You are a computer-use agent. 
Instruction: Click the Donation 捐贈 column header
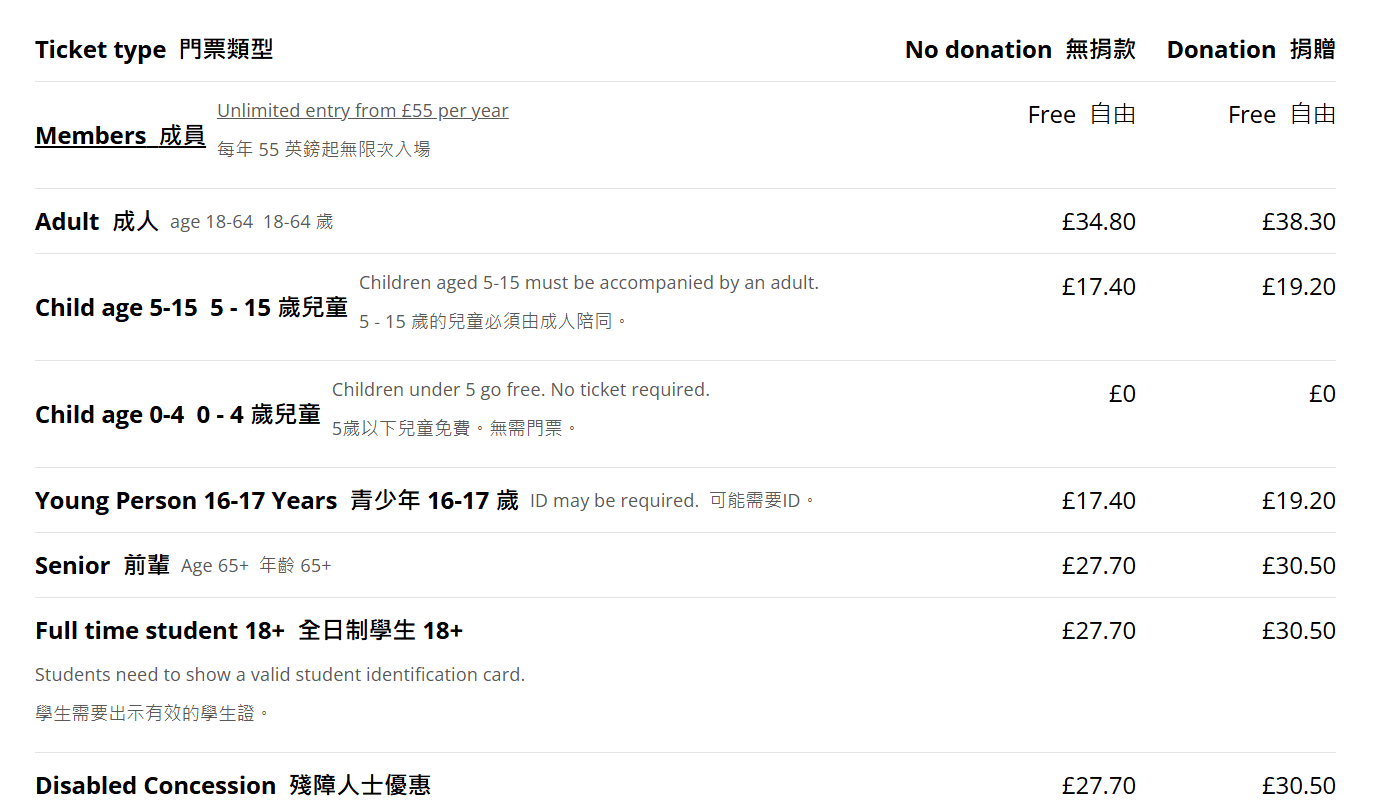pyautogui.click(x=1251, y=50)
